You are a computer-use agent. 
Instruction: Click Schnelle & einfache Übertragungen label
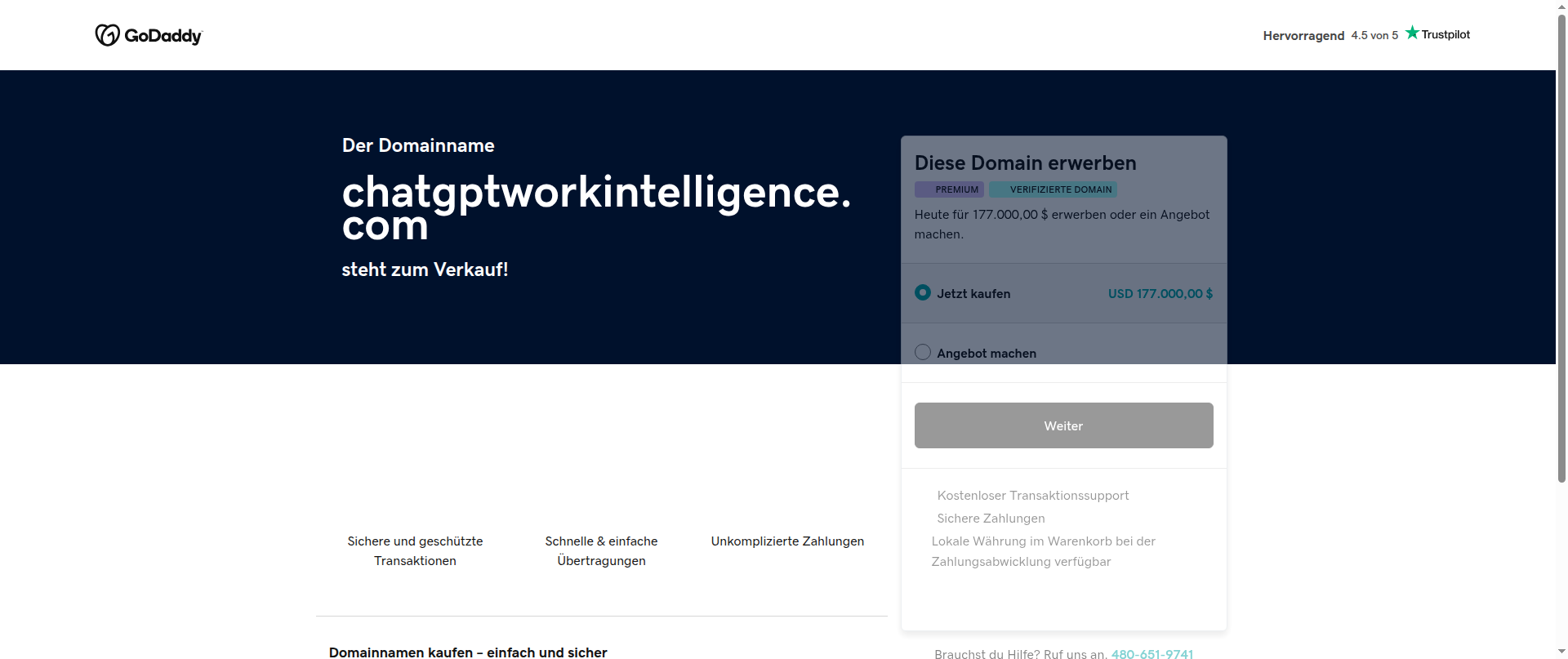click(x=601, y=550)
